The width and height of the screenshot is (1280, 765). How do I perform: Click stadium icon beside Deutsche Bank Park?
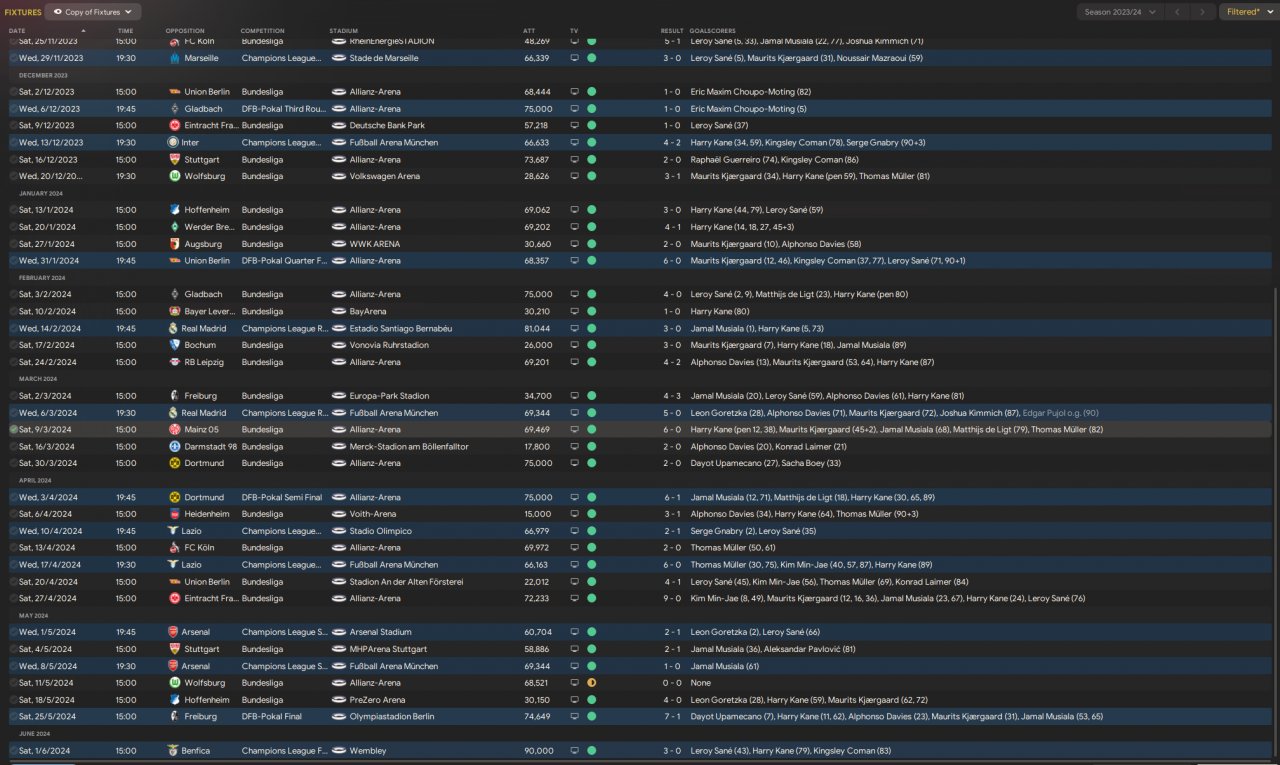click(x=338, y=126)
